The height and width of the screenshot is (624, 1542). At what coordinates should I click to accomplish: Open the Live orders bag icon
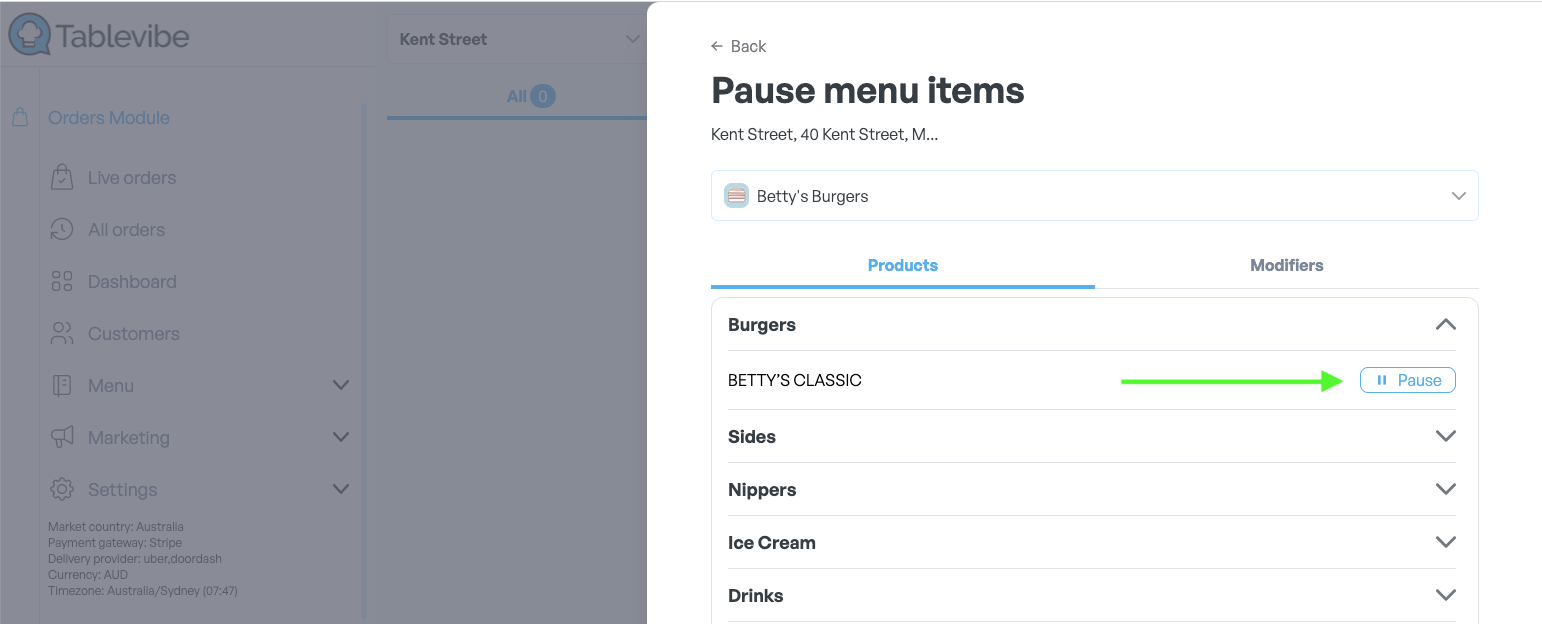tap(62, 178)
